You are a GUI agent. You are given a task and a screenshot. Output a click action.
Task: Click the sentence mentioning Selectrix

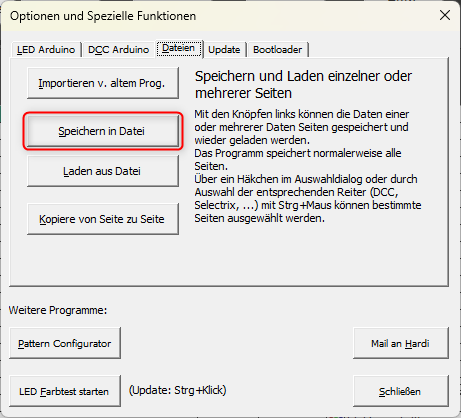click(x=308, y=199)
